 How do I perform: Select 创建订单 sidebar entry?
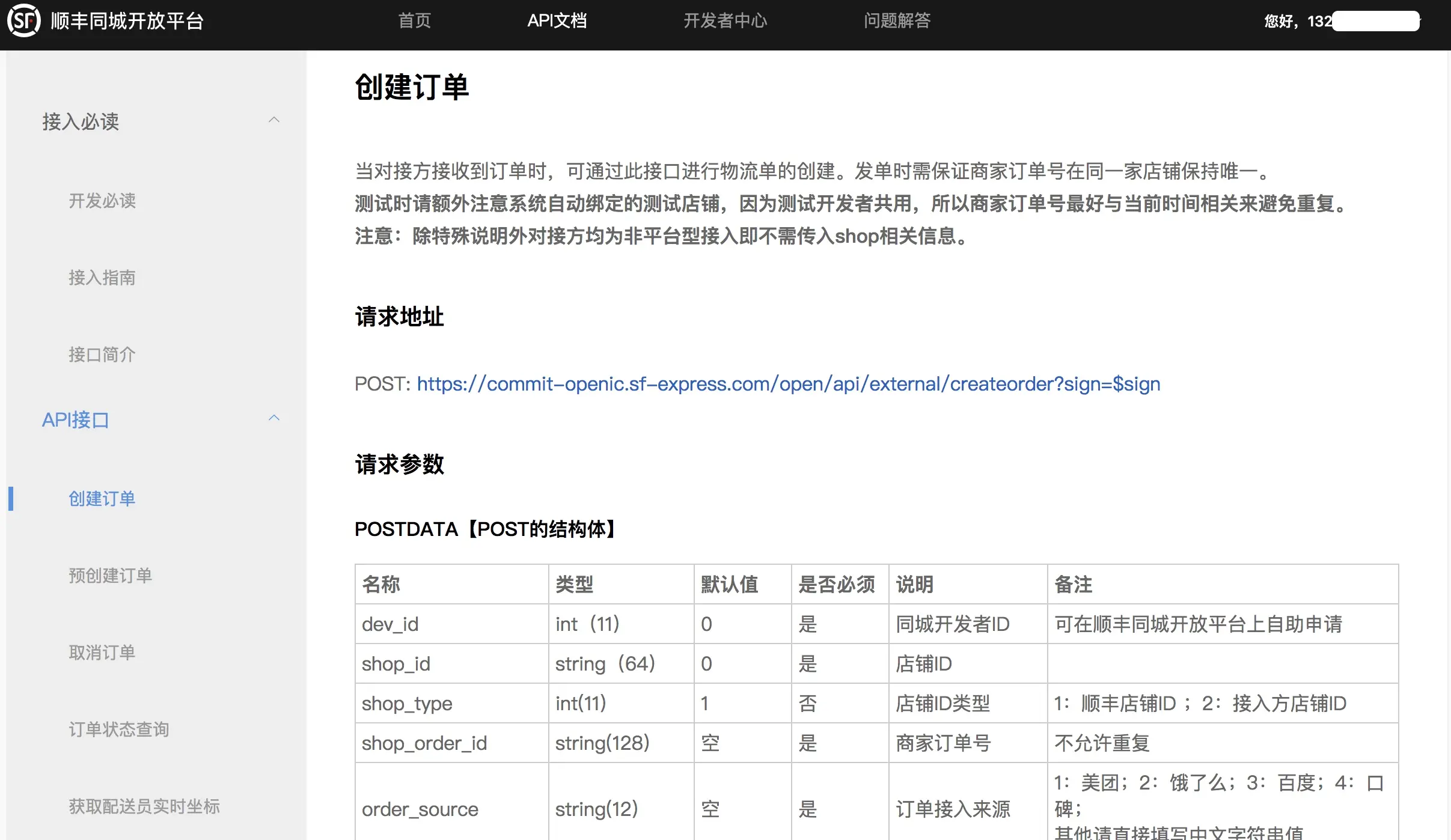click(102, 499)
